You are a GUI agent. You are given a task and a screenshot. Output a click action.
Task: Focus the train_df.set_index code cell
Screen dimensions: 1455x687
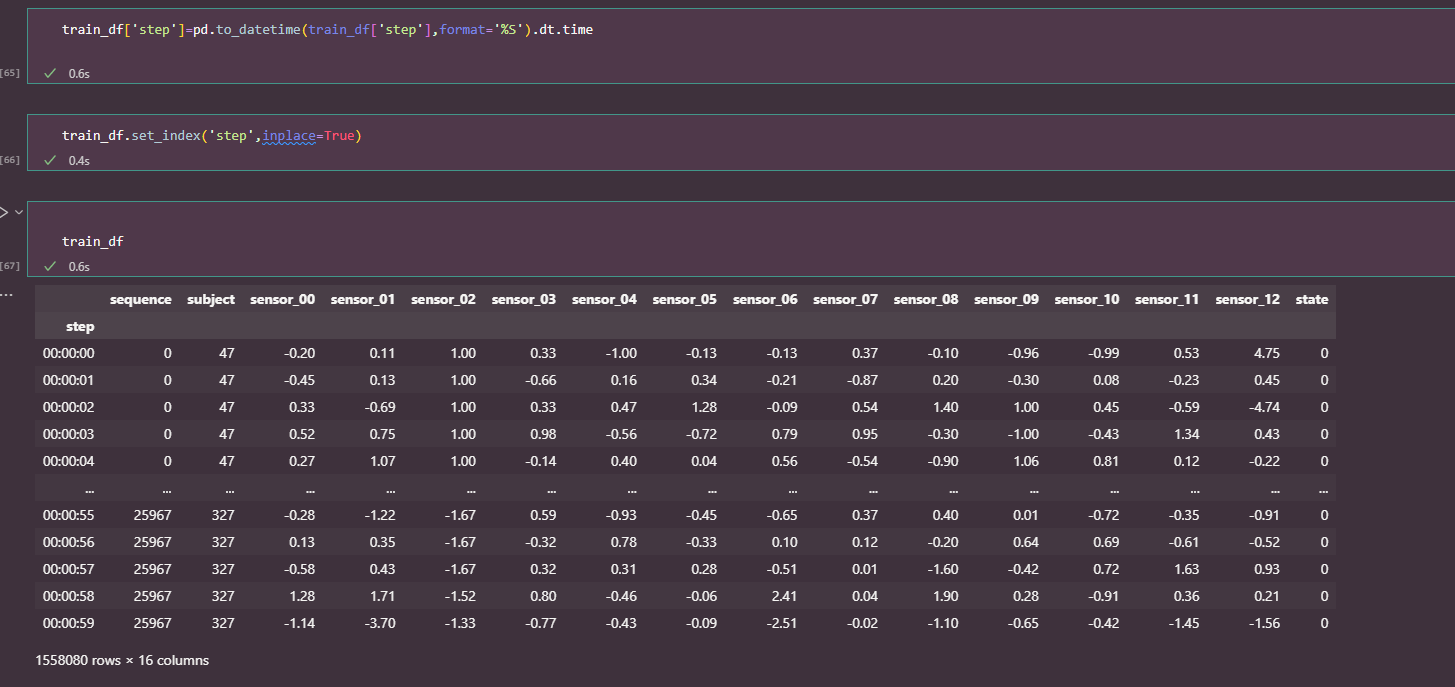point(740,142)
